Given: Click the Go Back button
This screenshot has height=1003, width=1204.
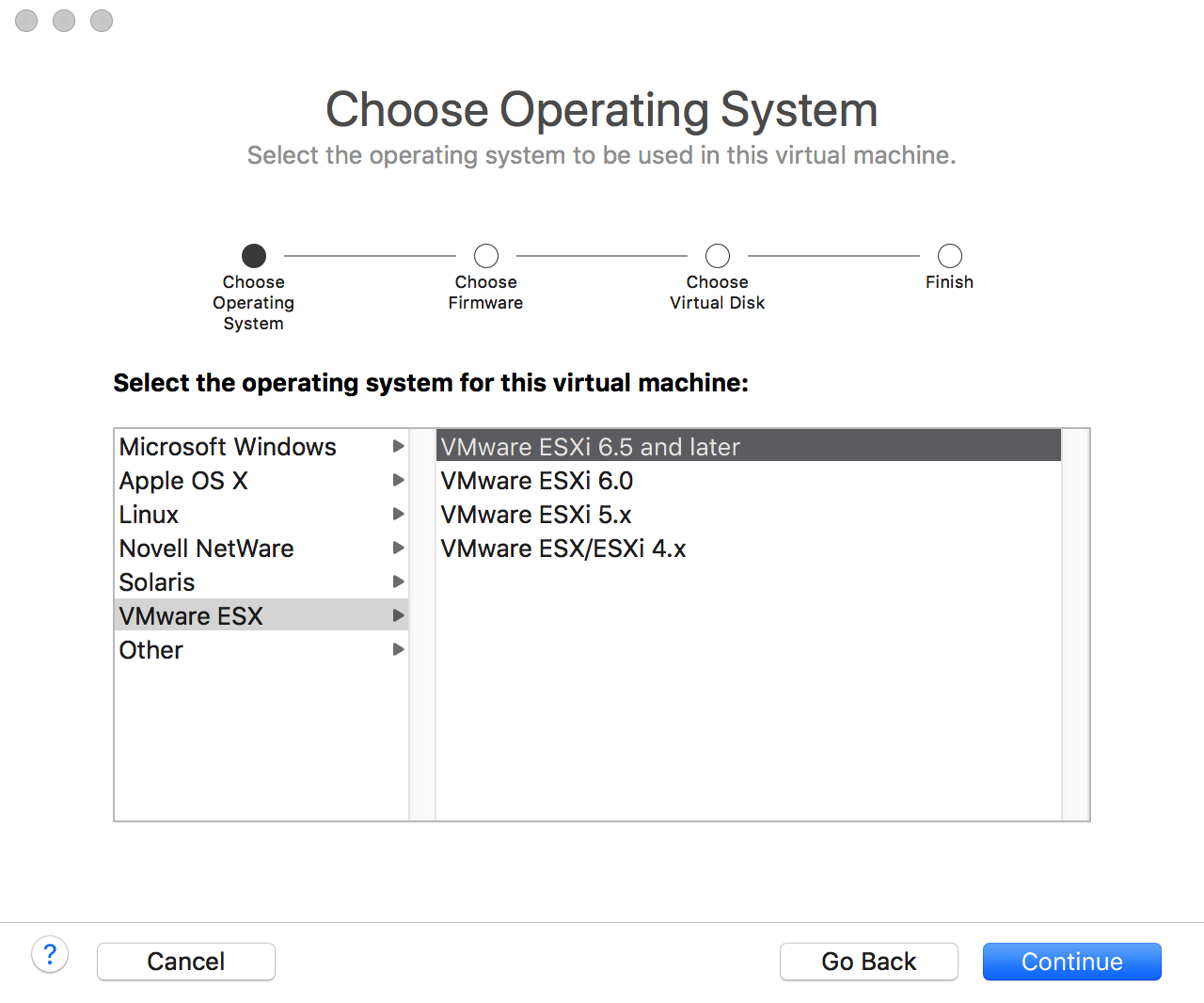Looking at the screenshot, I should pos(868,962).
